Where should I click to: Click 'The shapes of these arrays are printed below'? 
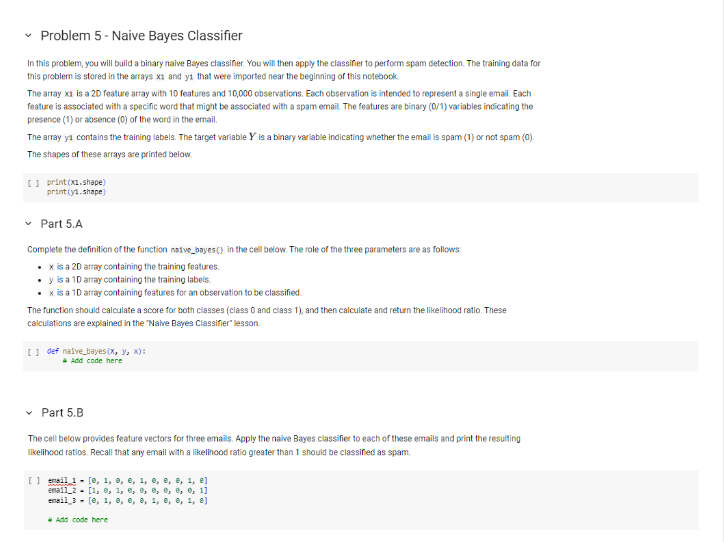click(x=109, y=154)
